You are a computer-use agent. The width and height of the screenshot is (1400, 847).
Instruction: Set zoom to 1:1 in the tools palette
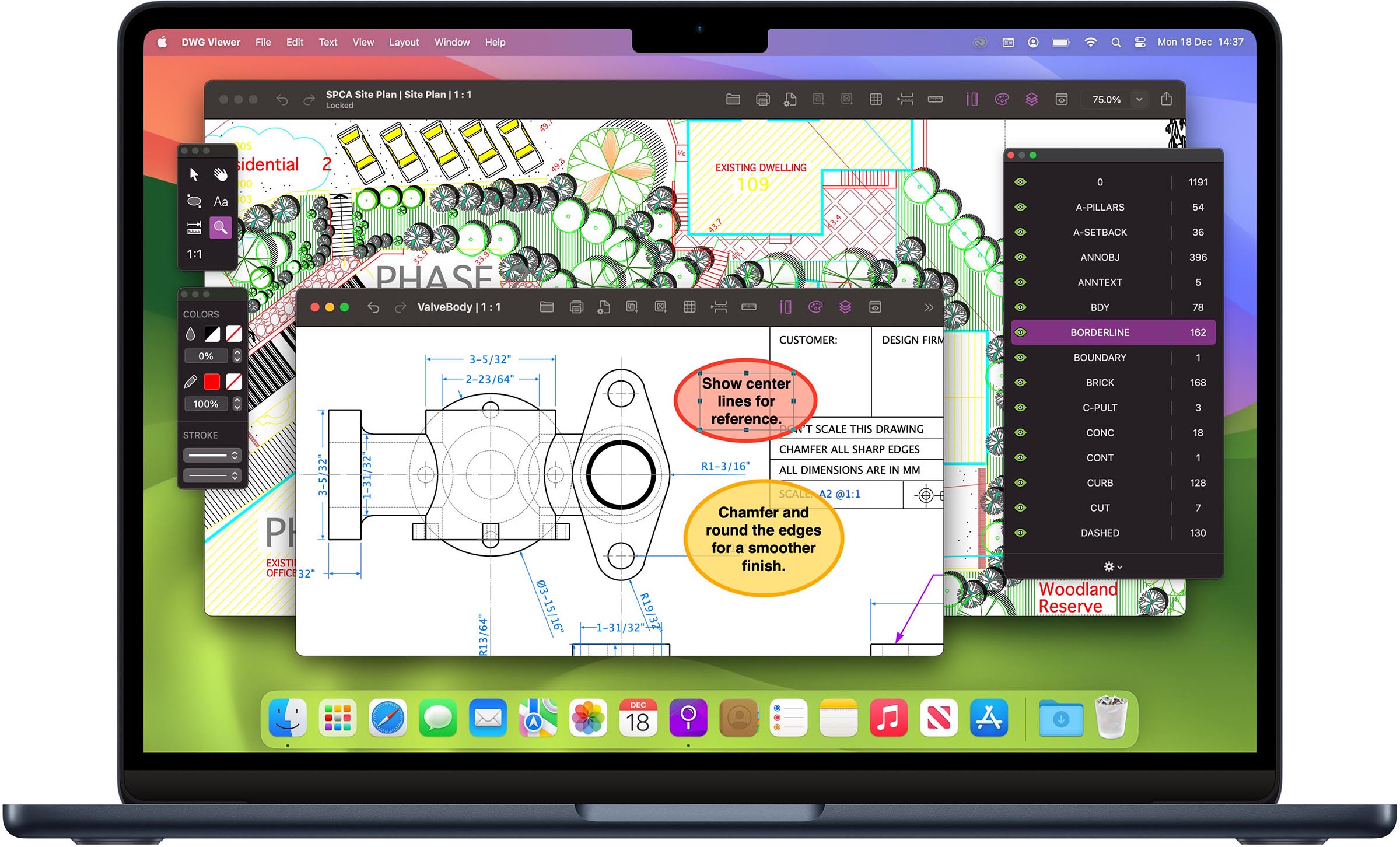194,254
